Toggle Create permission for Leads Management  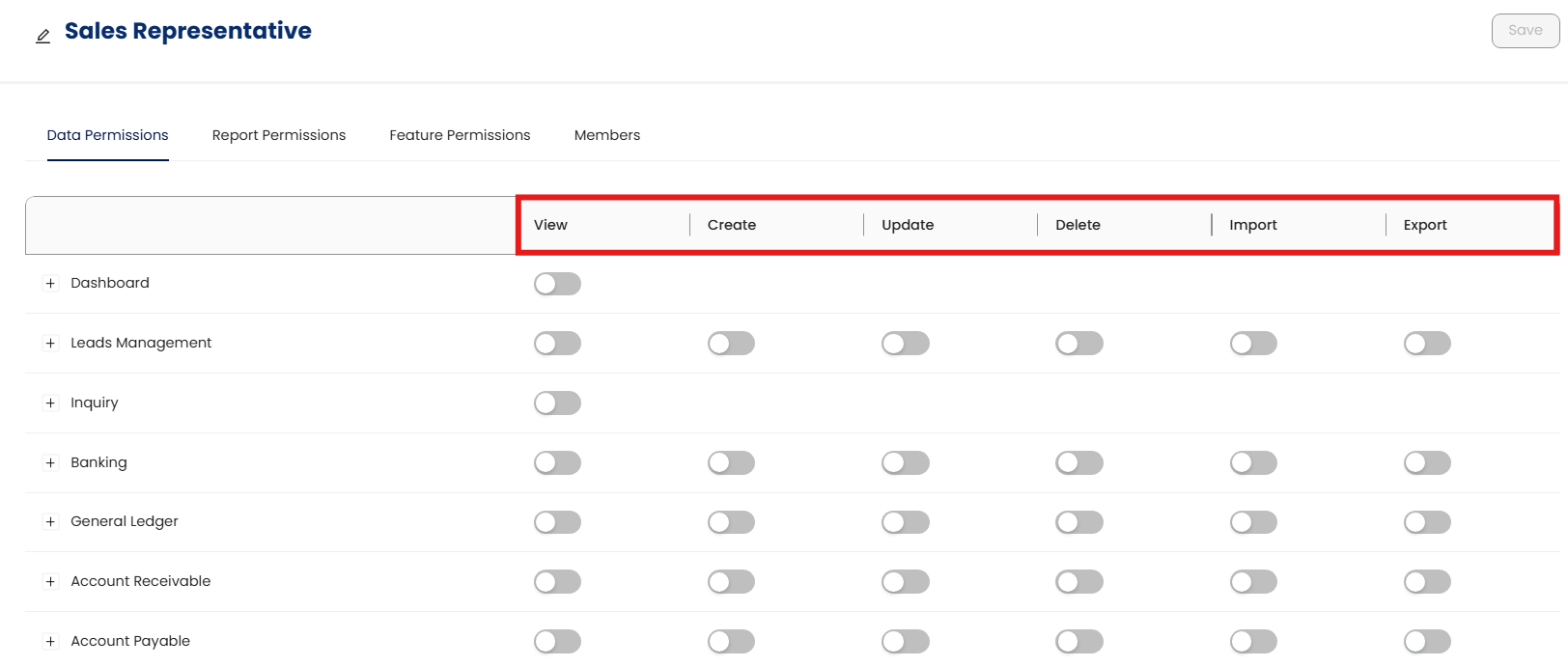click(x=731, y=344)
